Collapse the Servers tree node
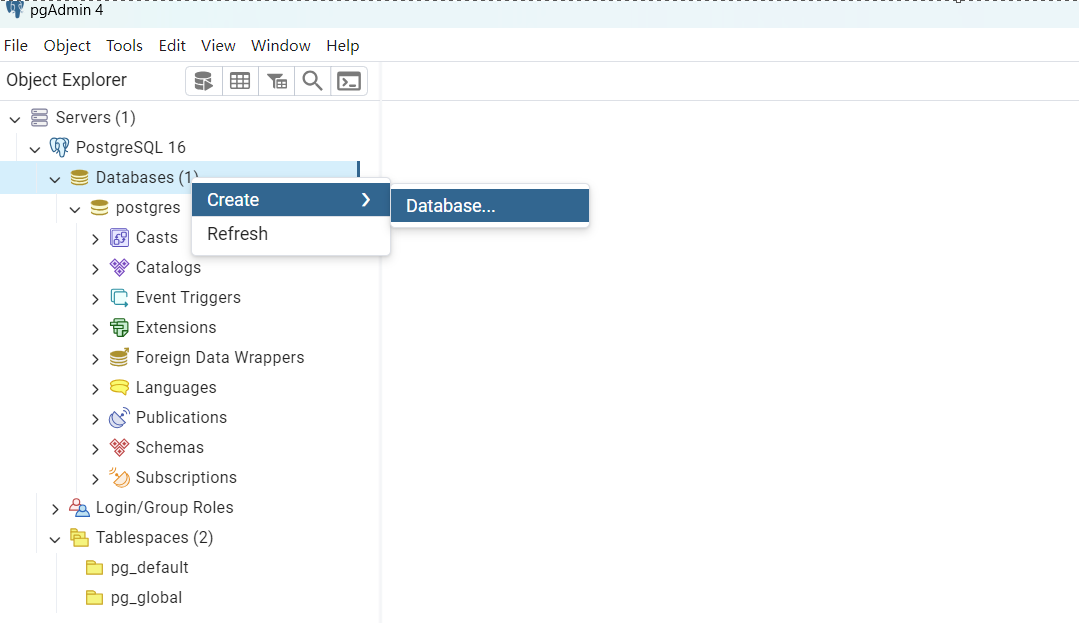1079x623 pixels. [14, 117]
